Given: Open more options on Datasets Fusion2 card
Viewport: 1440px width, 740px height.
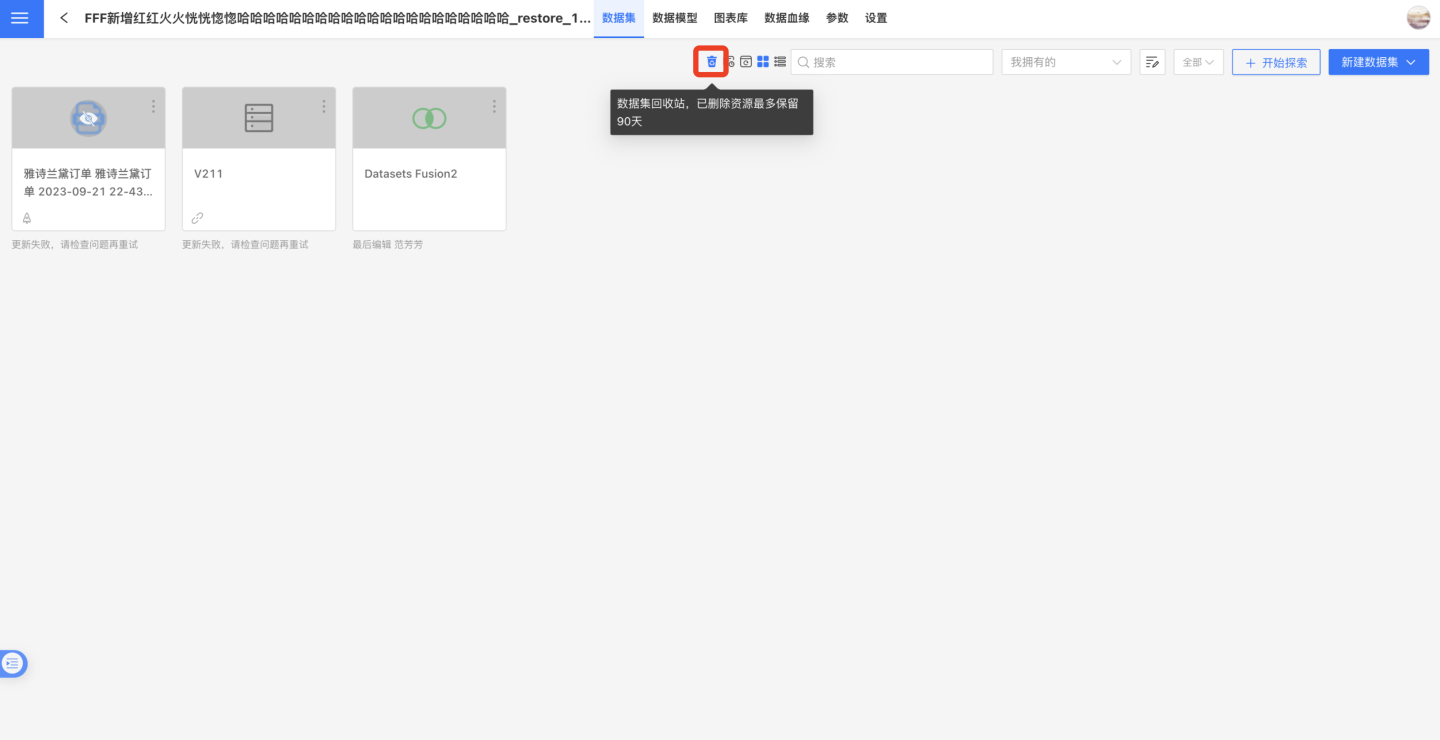Looking at the screenshot, I should pyautogui.click(x=494, y=106).
